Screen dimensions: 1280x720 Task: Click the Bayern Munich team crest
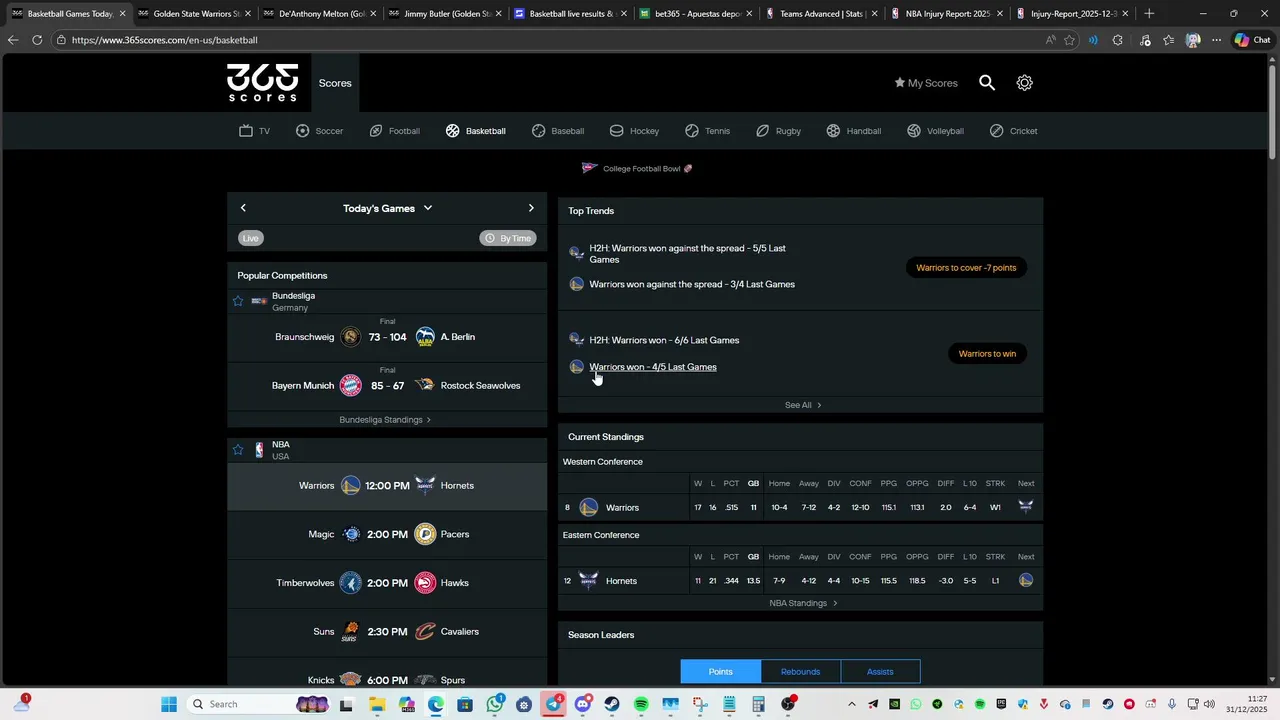point(350,386)
